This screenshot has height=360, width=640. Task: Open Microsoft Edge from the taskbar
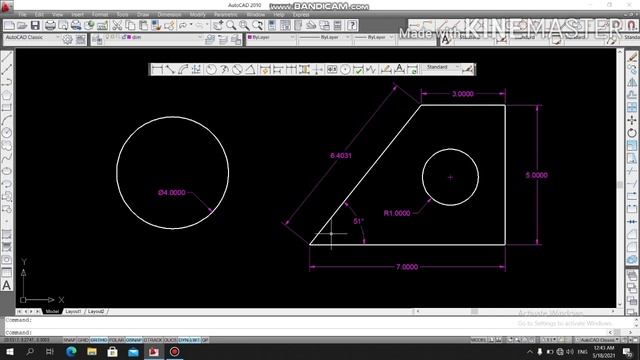[x=71, y=351]
